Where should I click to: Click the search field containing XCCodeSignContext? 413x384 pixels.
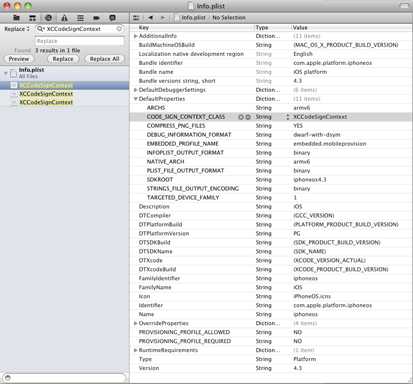pos(79,29)
